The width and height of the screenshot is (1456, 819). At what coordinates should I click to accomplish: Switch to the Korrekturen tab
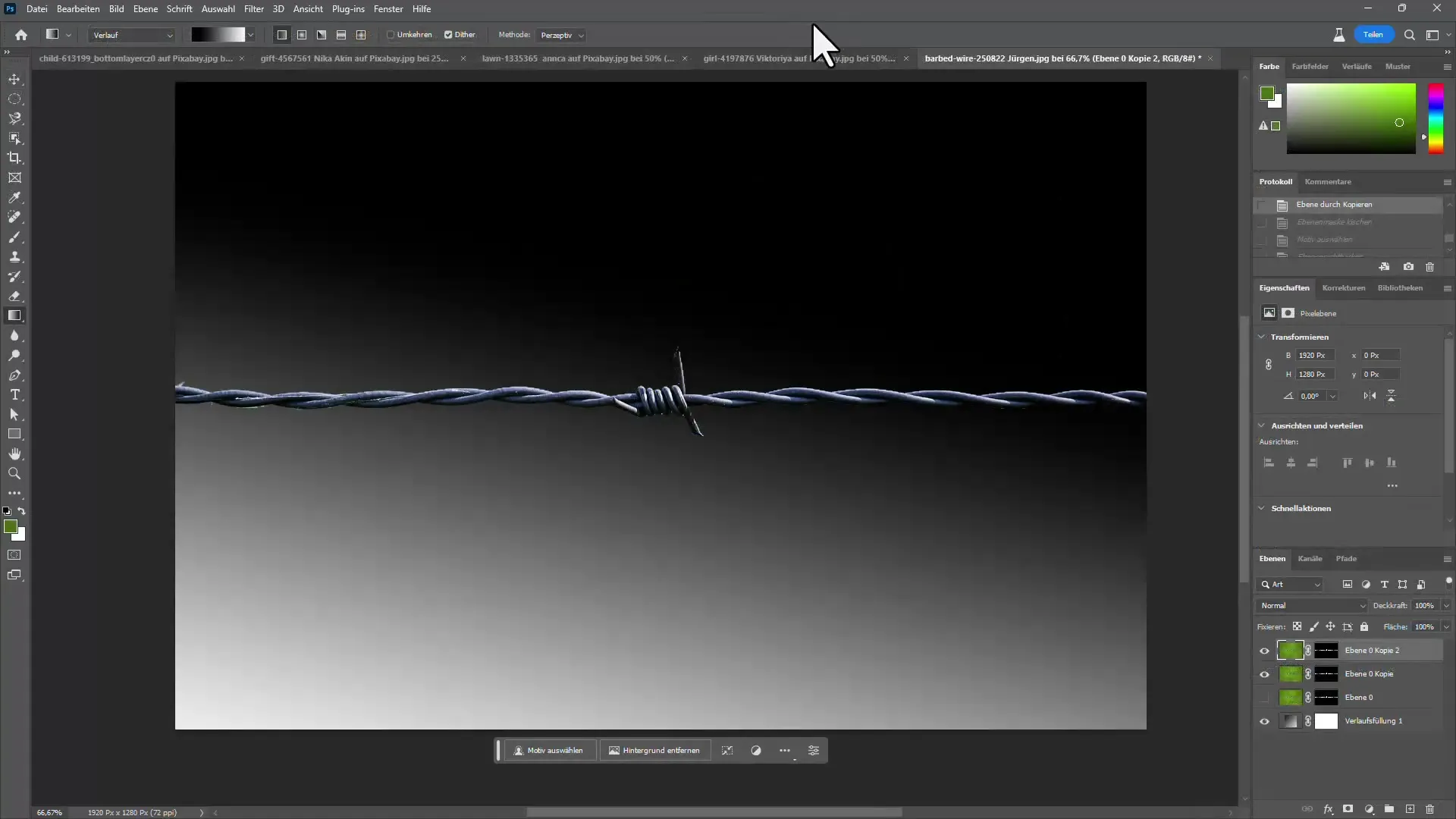[x=1343, y=288]
